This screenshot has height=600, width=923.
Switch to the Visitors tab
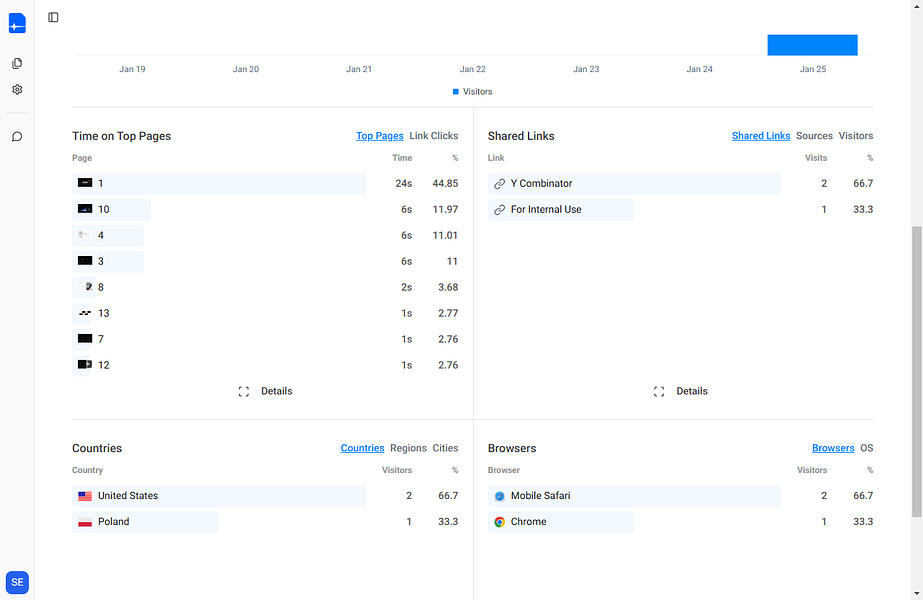(856, 136)
